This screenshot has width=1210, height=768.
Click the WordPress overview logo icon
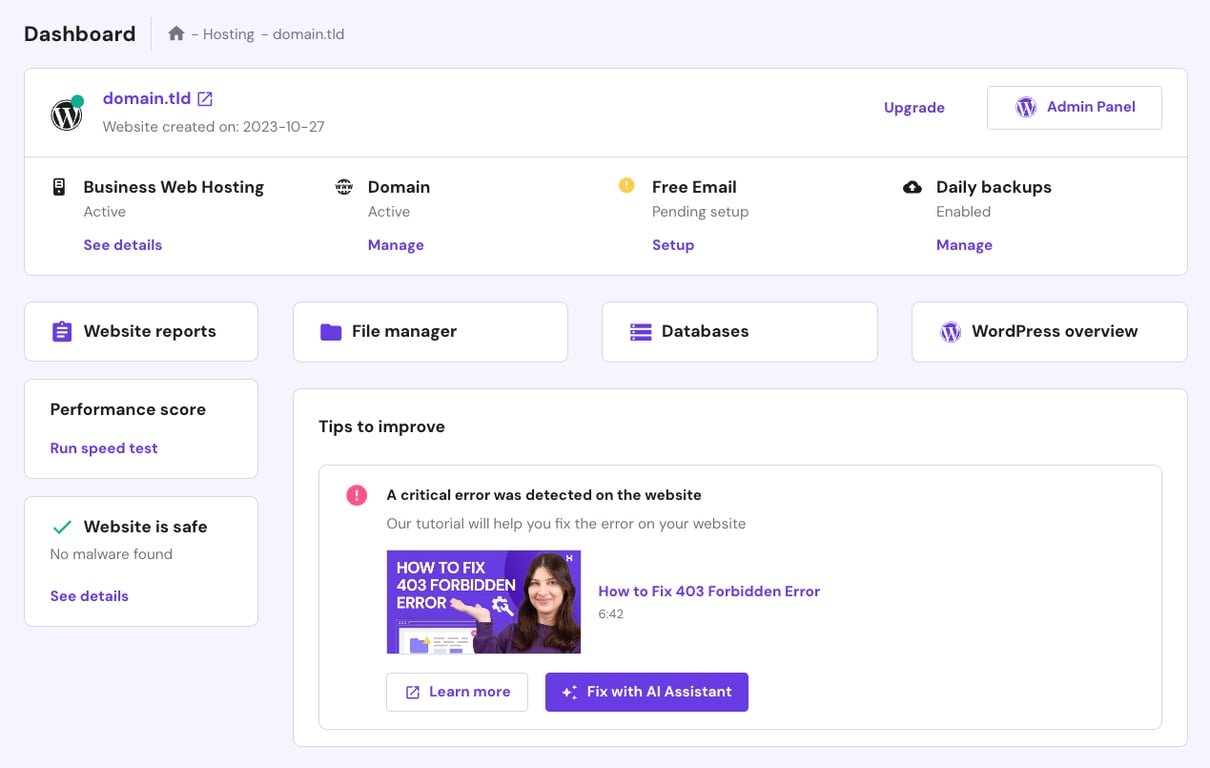click(950, 331)
